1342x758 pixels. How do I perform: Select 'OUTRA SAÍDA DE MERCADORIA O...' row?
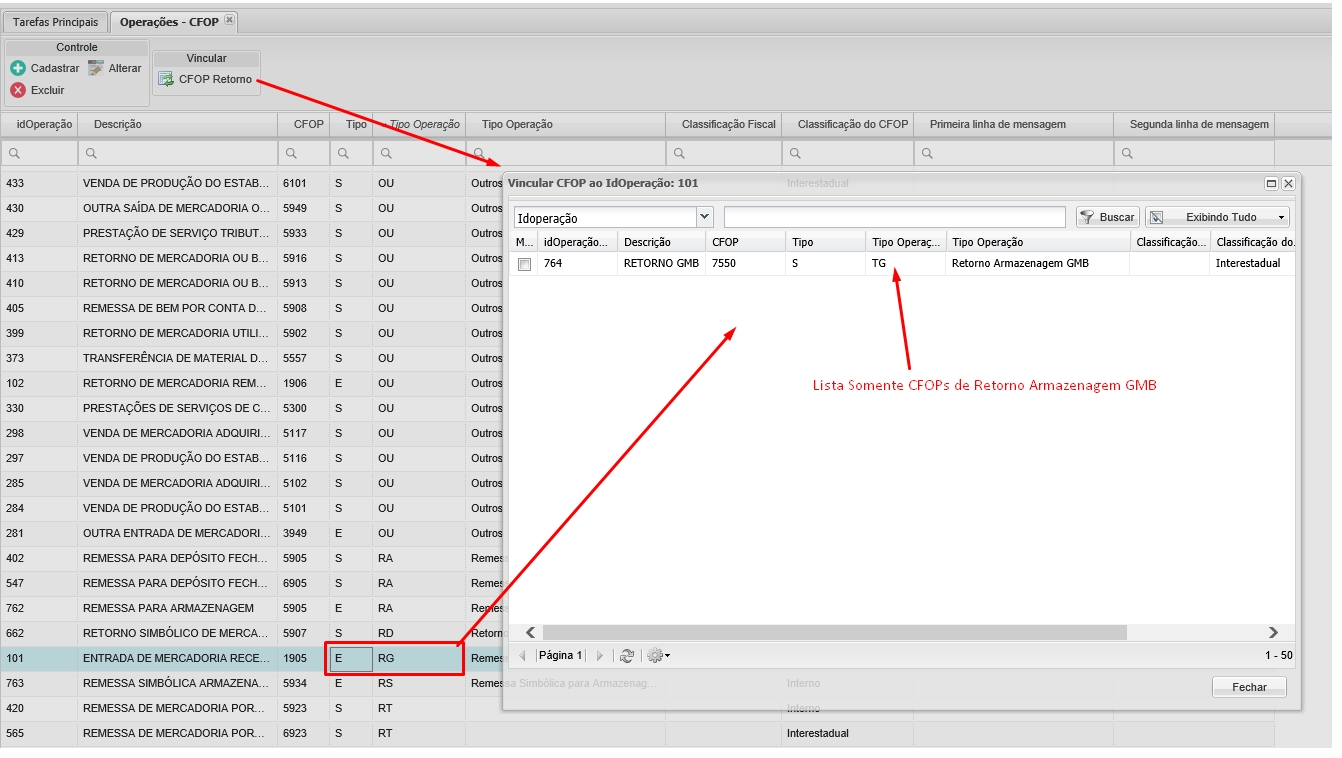click(251, 208)
